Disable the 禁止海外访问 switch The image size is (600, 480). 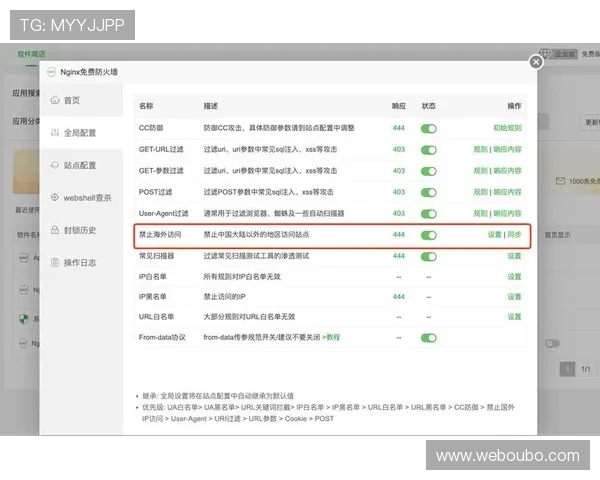click(x=429, y=235)
